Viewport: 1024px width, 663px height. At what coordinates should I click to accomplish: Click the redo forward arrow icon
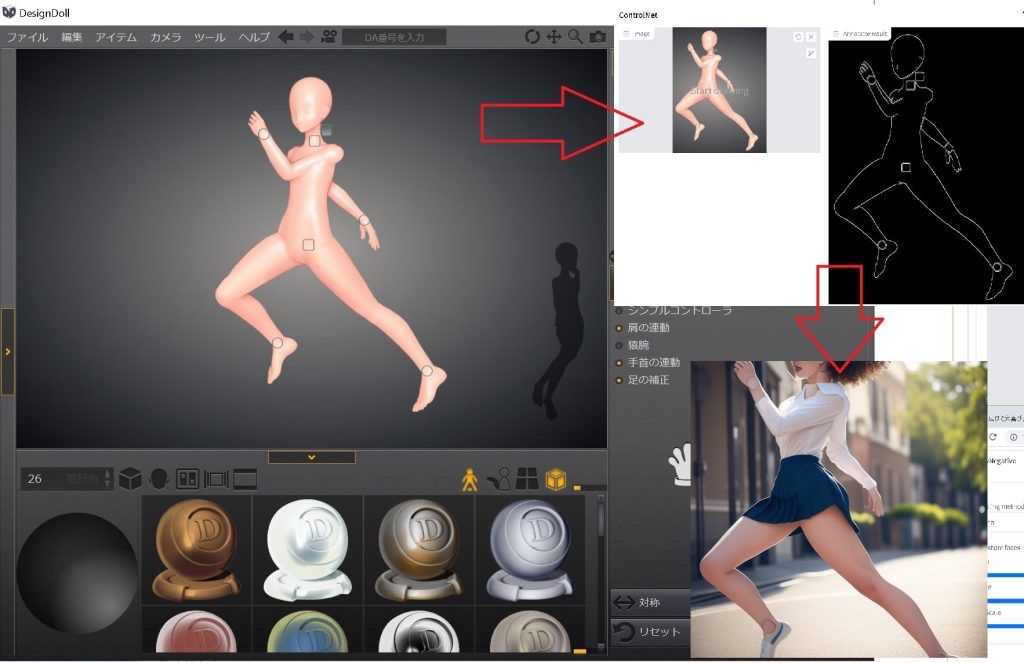tap(306, 37)
